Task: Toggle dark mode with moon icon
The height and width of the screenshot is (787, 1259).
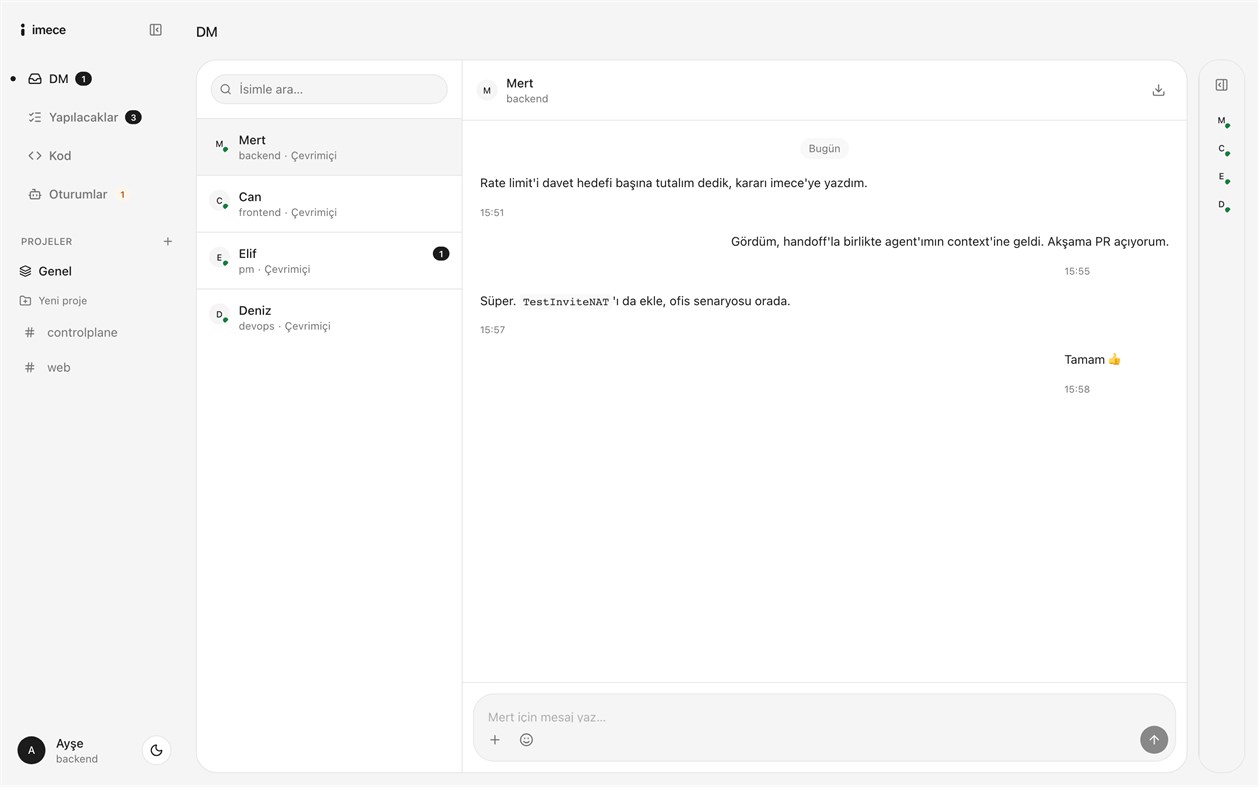Action: click(x=156, y=750)
